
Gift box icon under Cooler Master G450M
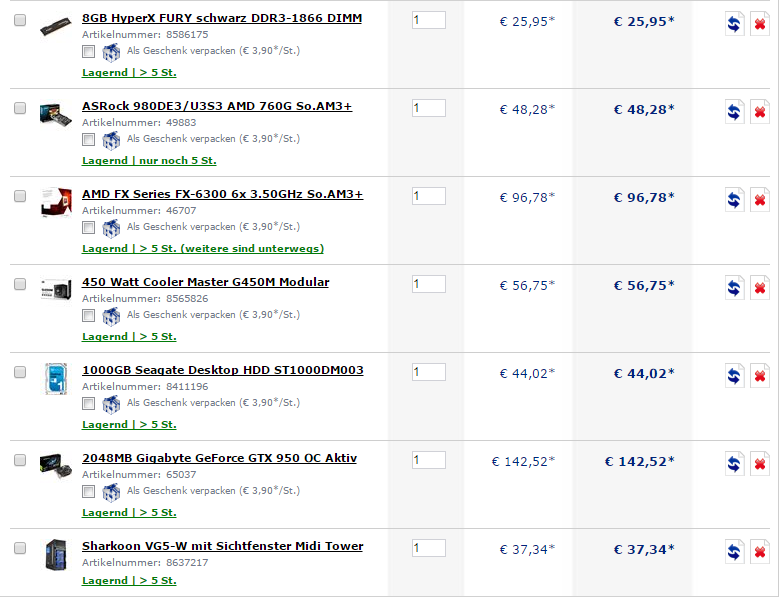111,316
